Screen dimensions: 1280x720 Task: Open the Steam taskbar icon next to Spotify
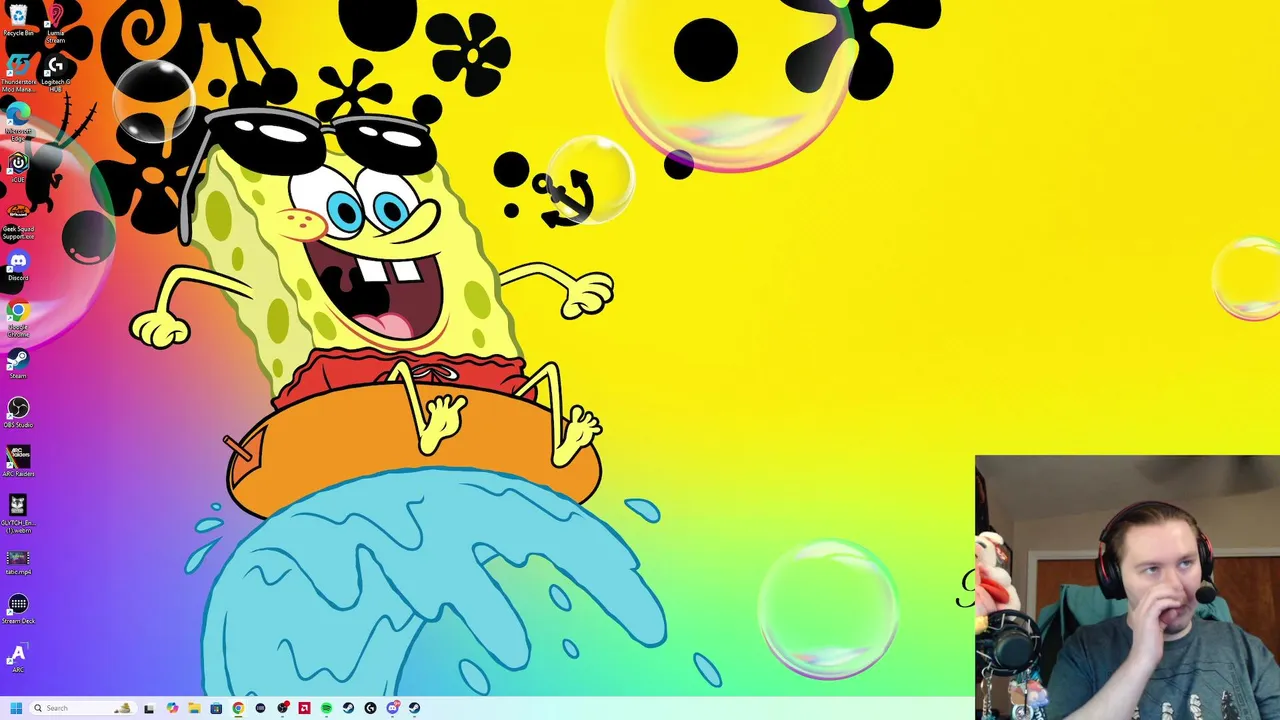tap(348, 708)
